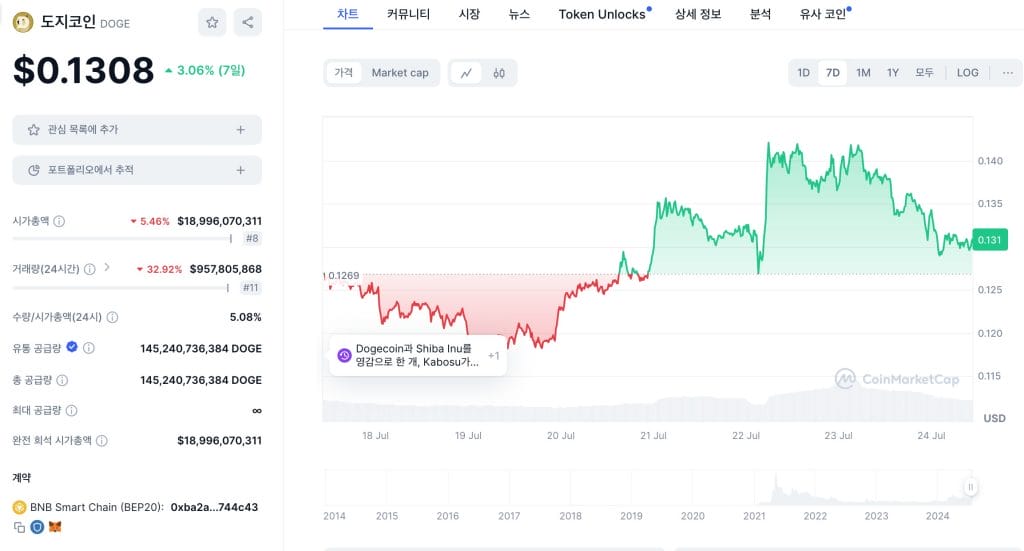This screenshot has height=551, width=1024.
Task: Click 포트폴리오에서 추적 button
Action: pyautogui.click(x=137, y=170)
